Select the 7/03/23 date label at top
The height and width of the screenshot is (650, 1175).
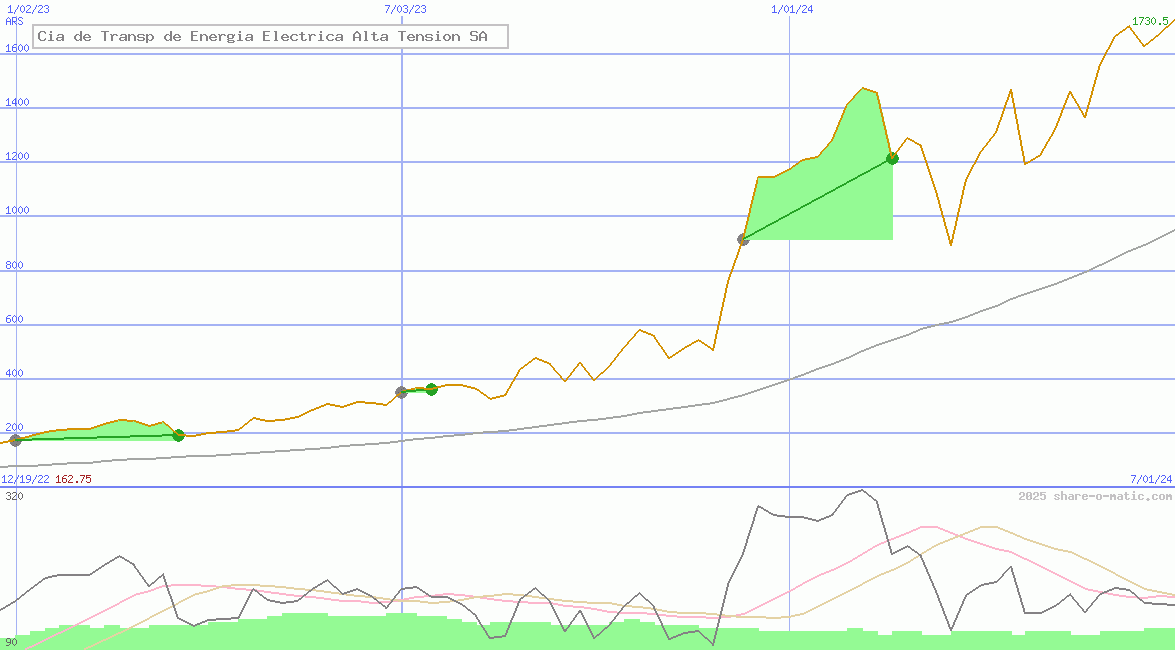[405, 9]
